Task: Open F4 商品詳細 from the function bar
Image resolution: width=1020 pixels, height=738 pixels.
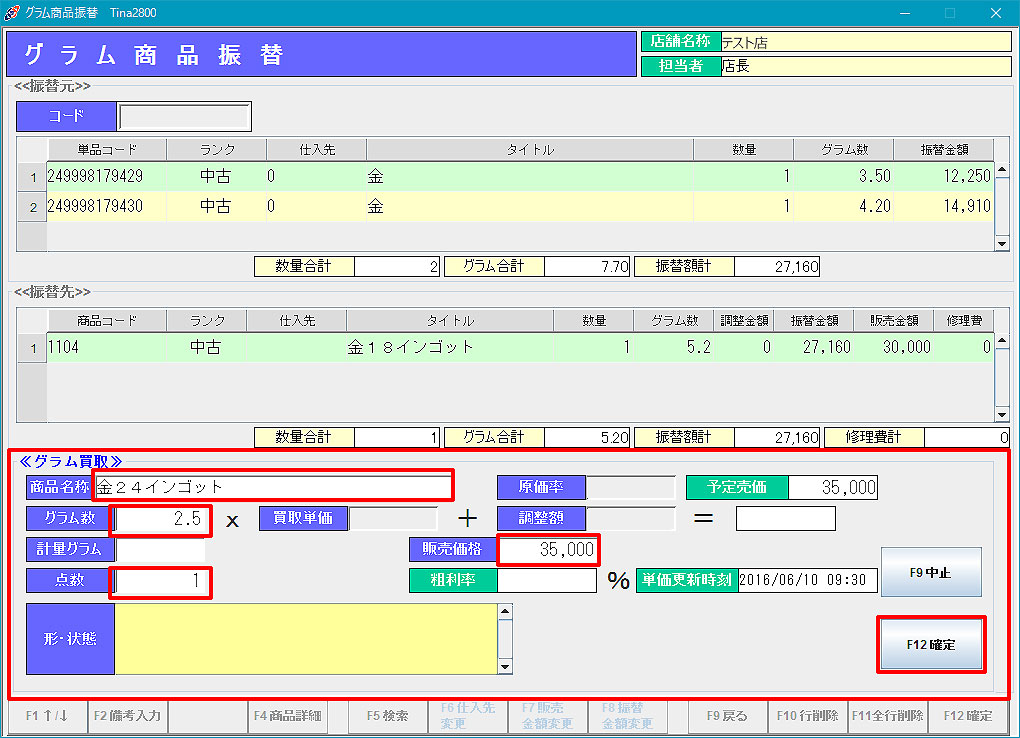Action: click(288, 716)
